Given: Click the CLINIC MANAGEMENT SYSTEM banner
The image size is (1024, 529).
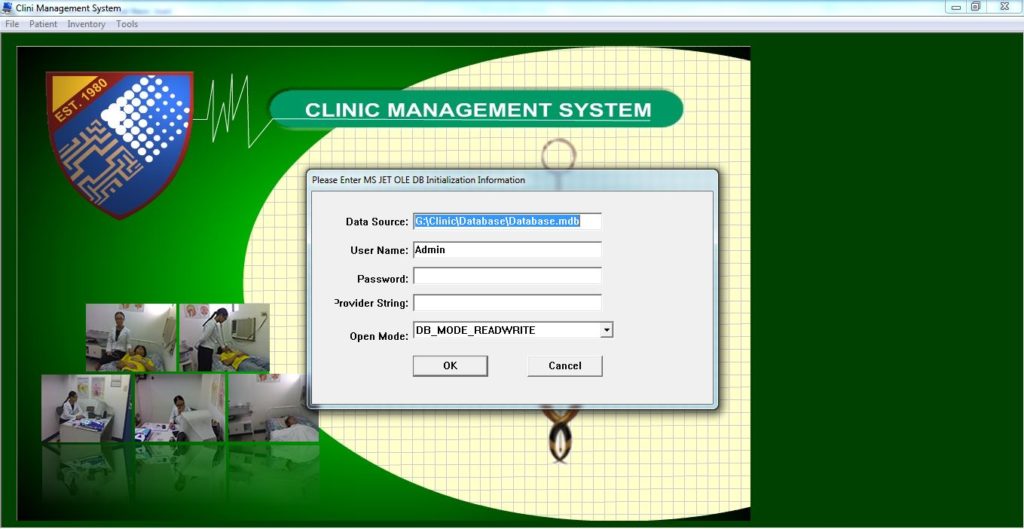Looking at the screenshot, I should [477, 109].
